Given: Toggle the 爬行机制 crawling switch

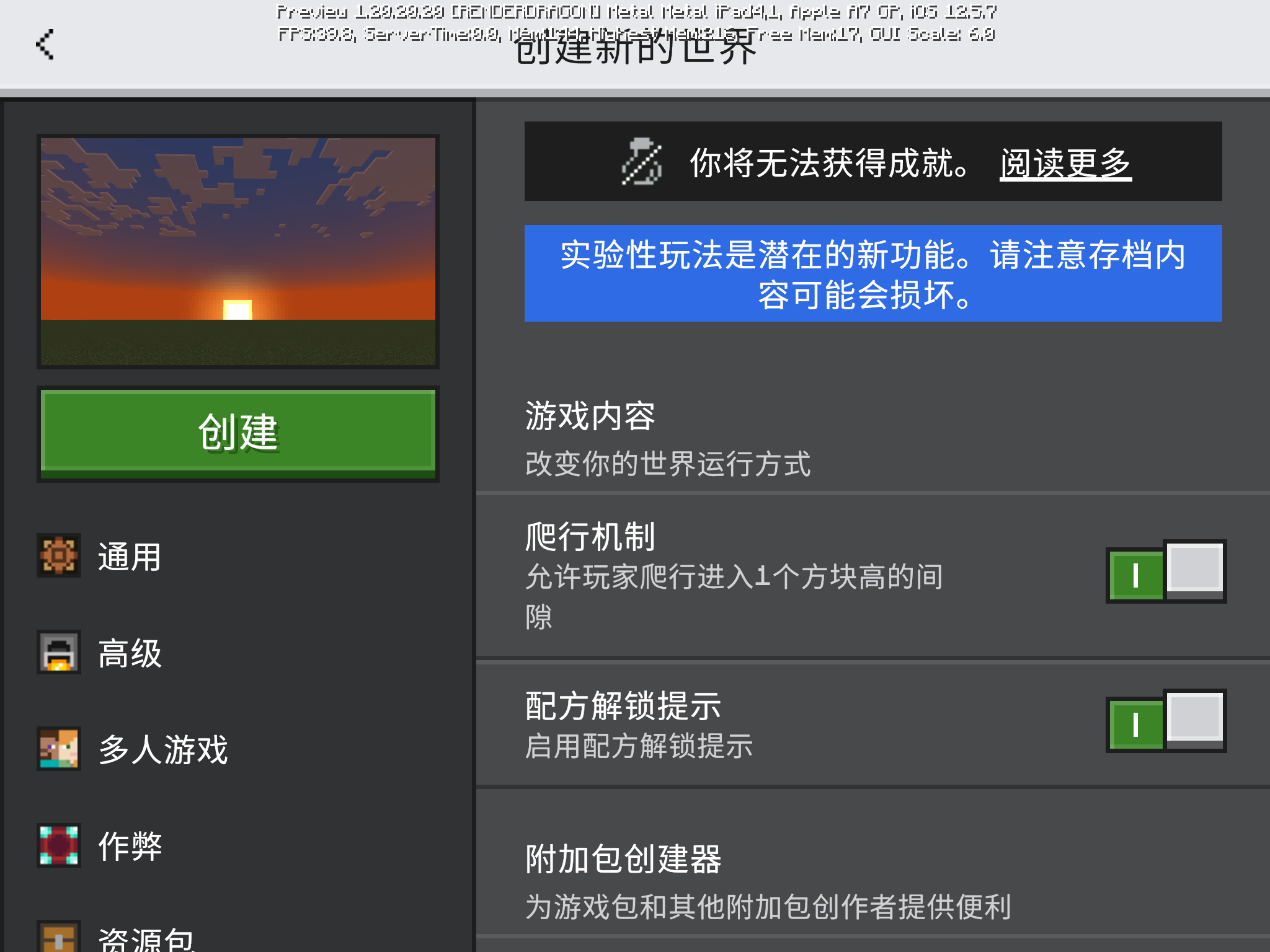Looking at the screenshot, I should coord(1166,571).
